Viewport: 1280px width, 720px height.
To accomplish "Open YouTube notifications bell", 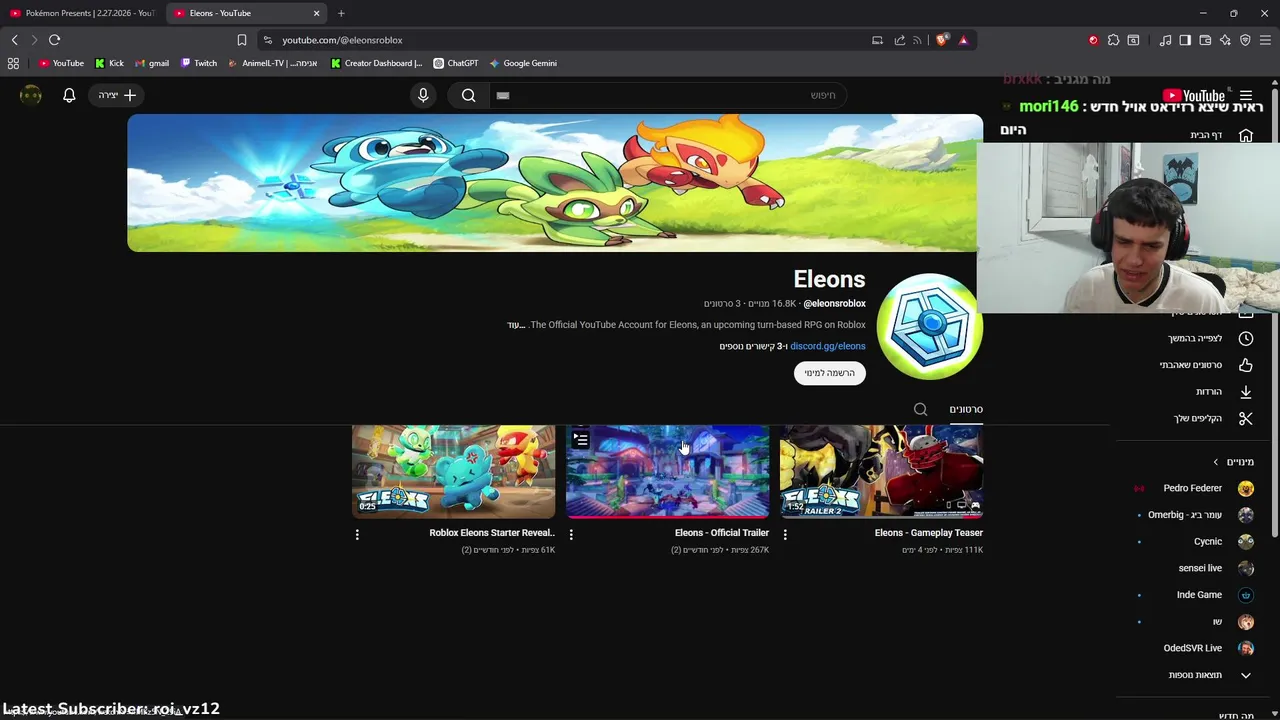I will click(69, 95).
